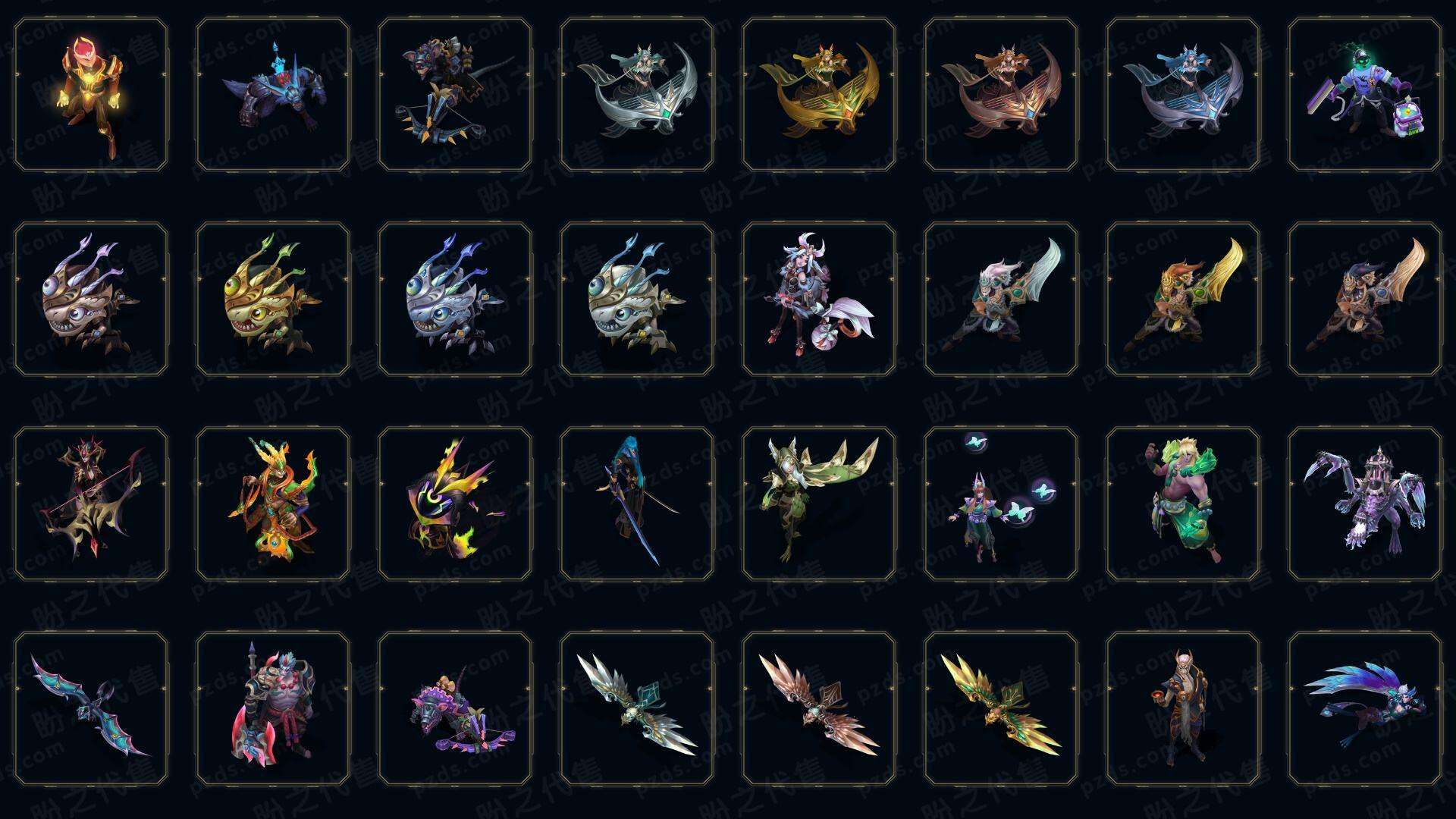The height and width of the screenshot is (819, 1456).
Task: Click the green-headed robot with purple backpack
Action: coord(1365,95)
